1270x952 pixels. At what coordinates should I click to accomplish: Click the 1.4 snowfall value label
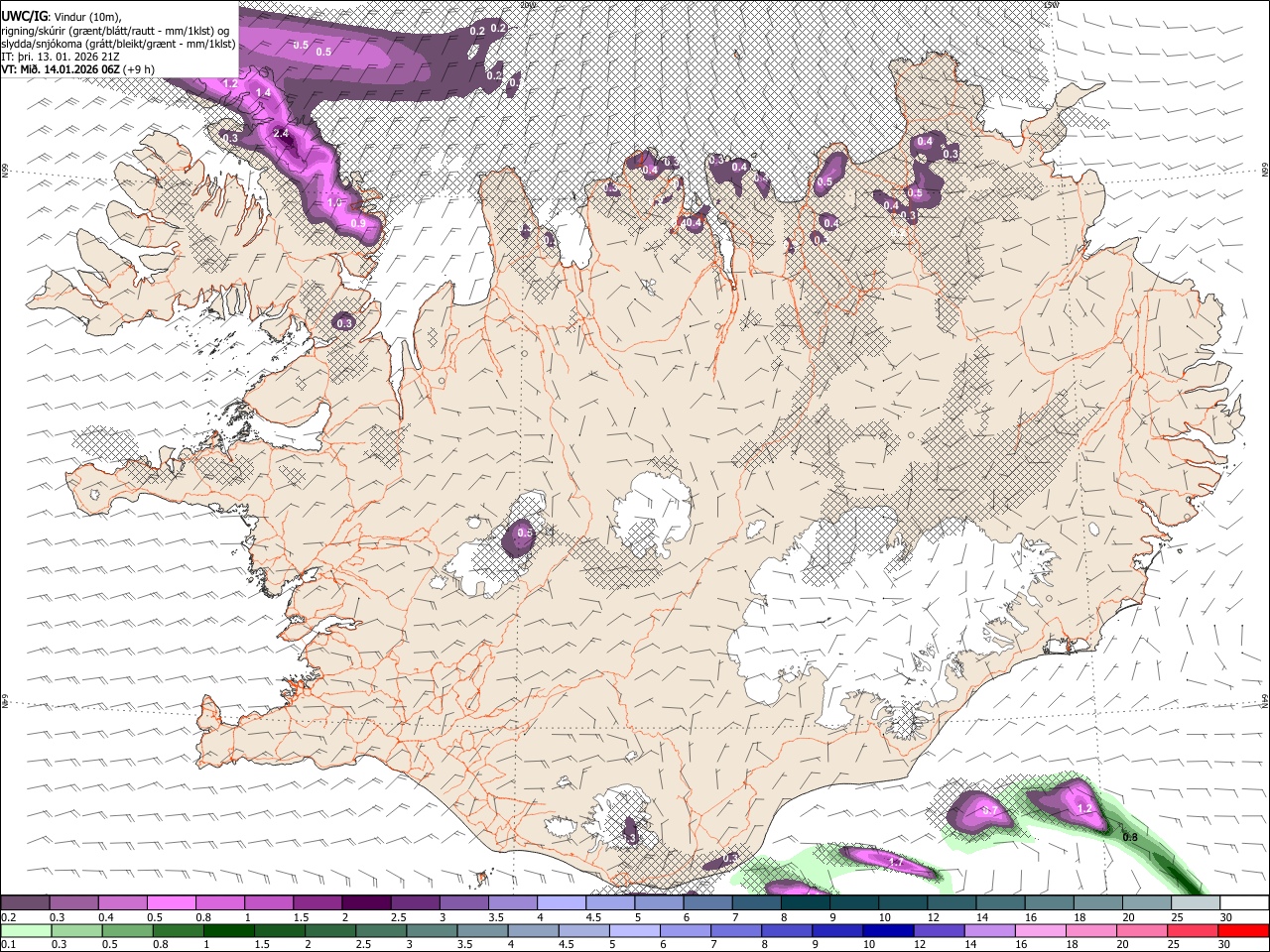[x=263, y=92]
